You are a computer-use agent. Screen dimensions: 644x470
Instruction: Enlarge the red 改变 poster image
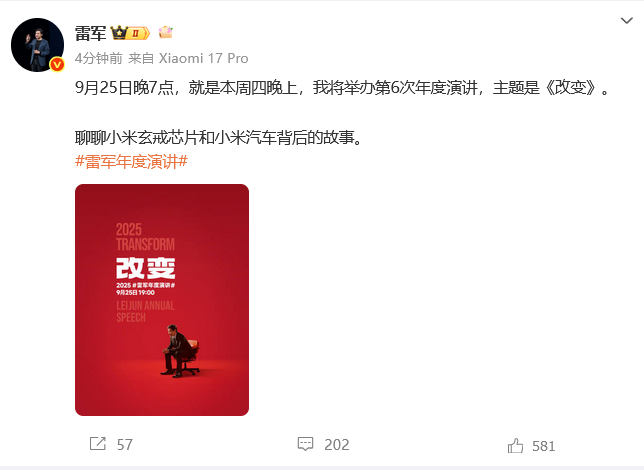pyautogui.click(x=162, y=300)
